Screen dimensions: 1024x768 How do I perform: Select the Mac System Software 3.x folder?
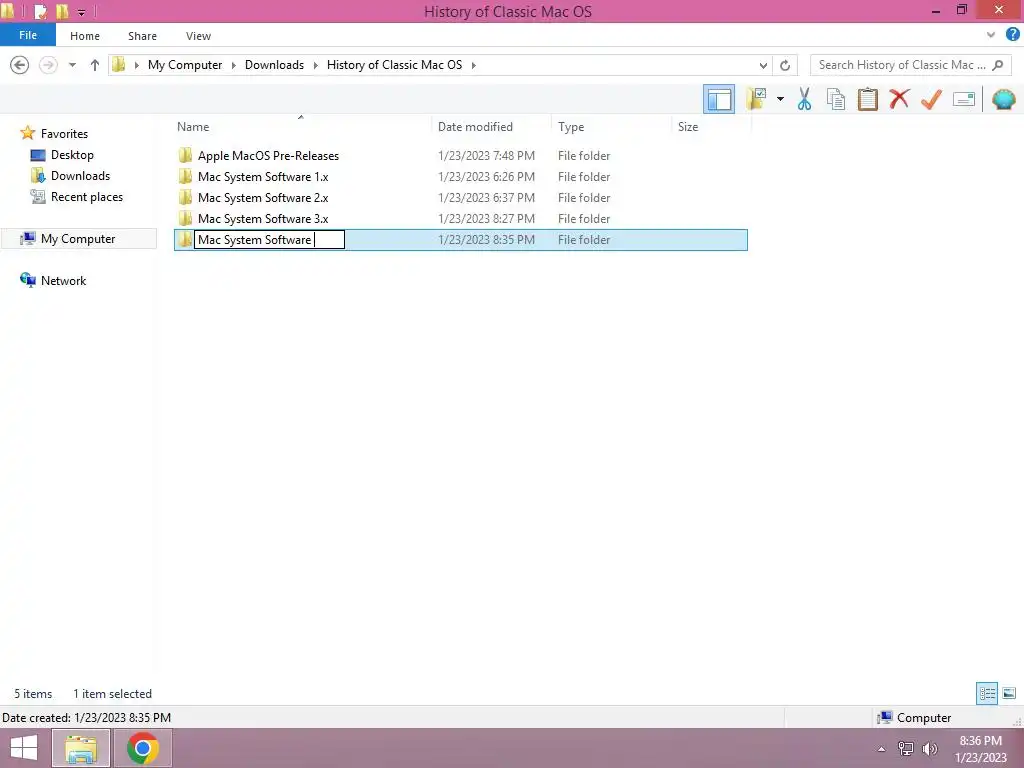coord(263,218)
